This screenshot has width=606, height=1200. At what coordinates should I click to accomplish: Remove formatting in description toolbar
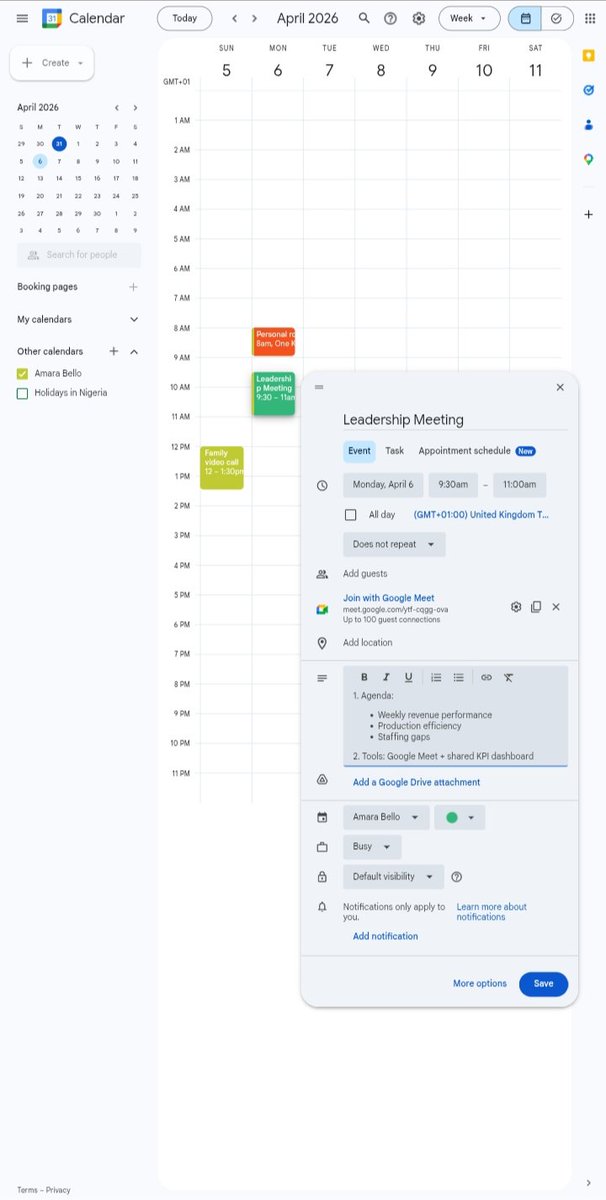508,677
